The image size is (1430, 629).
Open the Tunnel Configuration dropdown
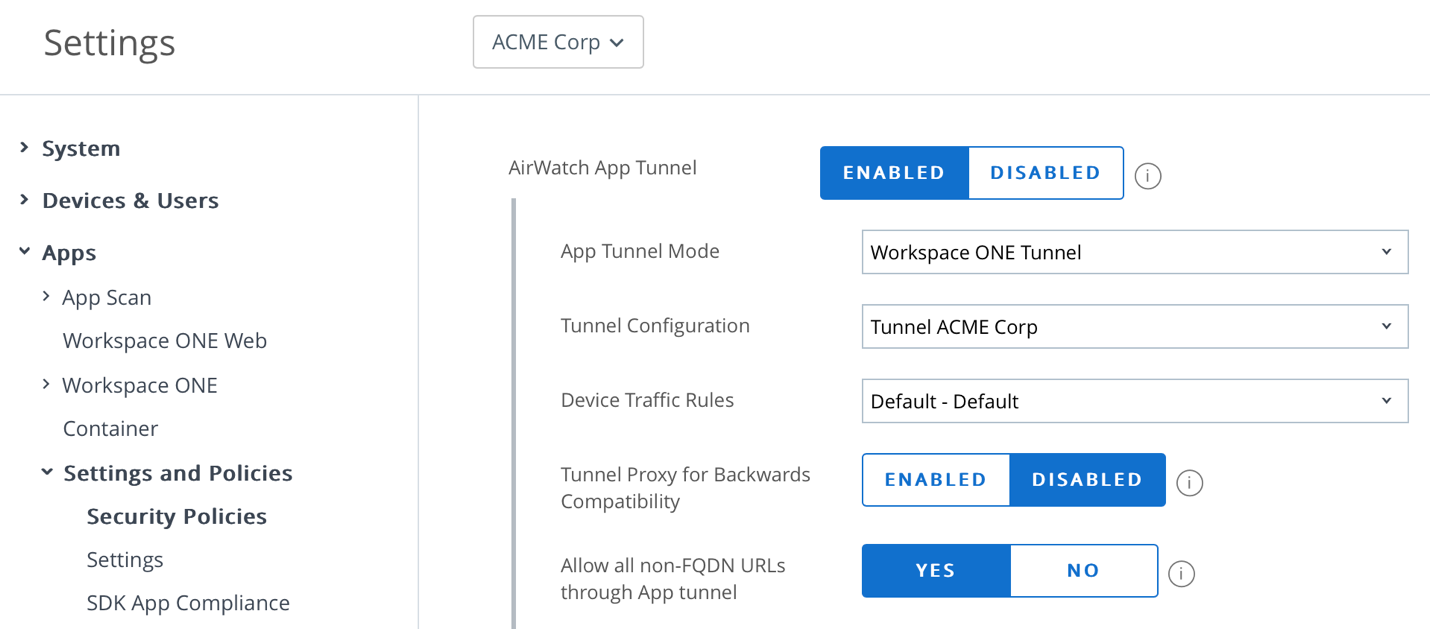(x=1134, y=327)
